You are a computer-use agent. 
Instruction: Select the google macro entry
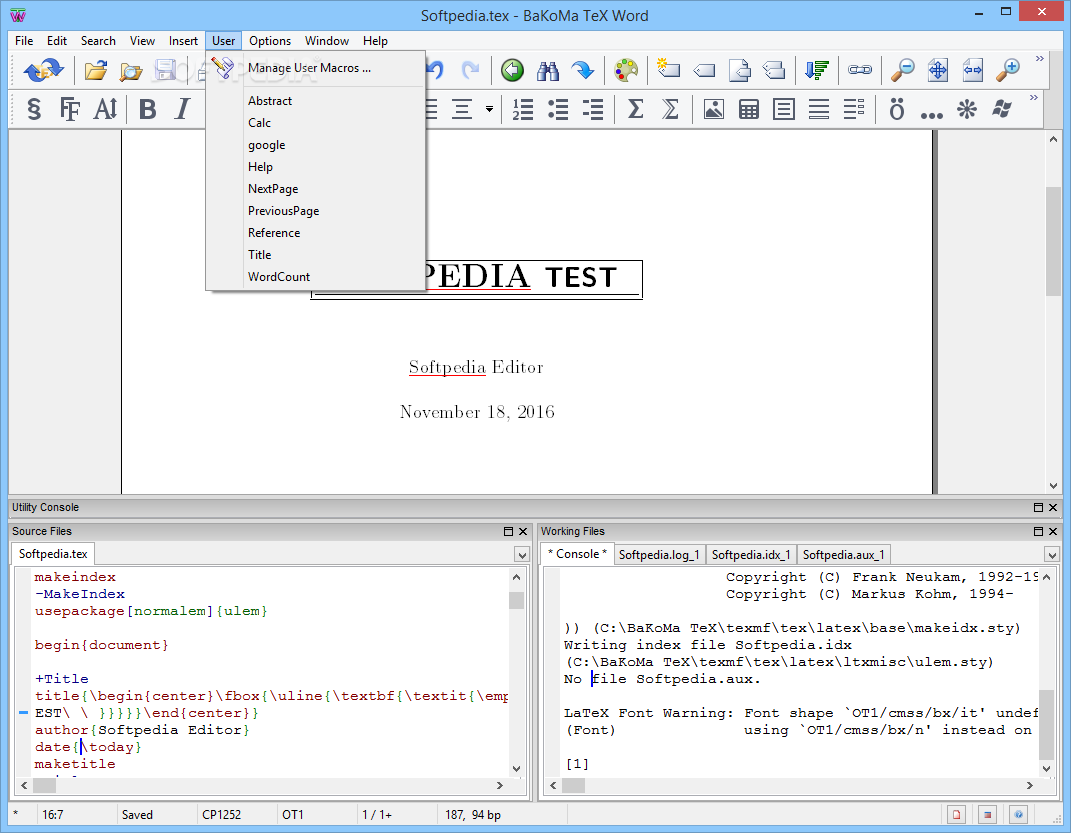pyautogui.click(x=316, y=145)
